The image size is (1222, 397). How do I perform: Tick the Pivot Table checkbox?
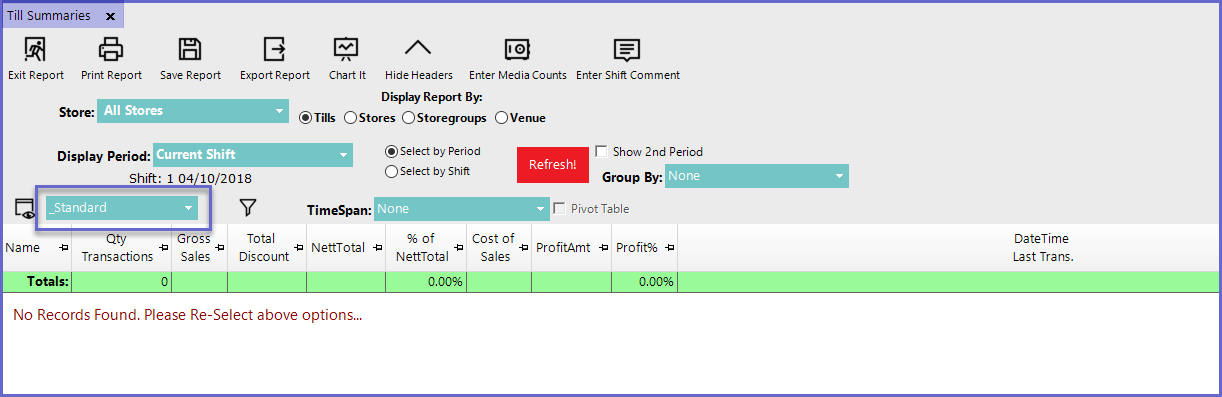click(560, 209)
